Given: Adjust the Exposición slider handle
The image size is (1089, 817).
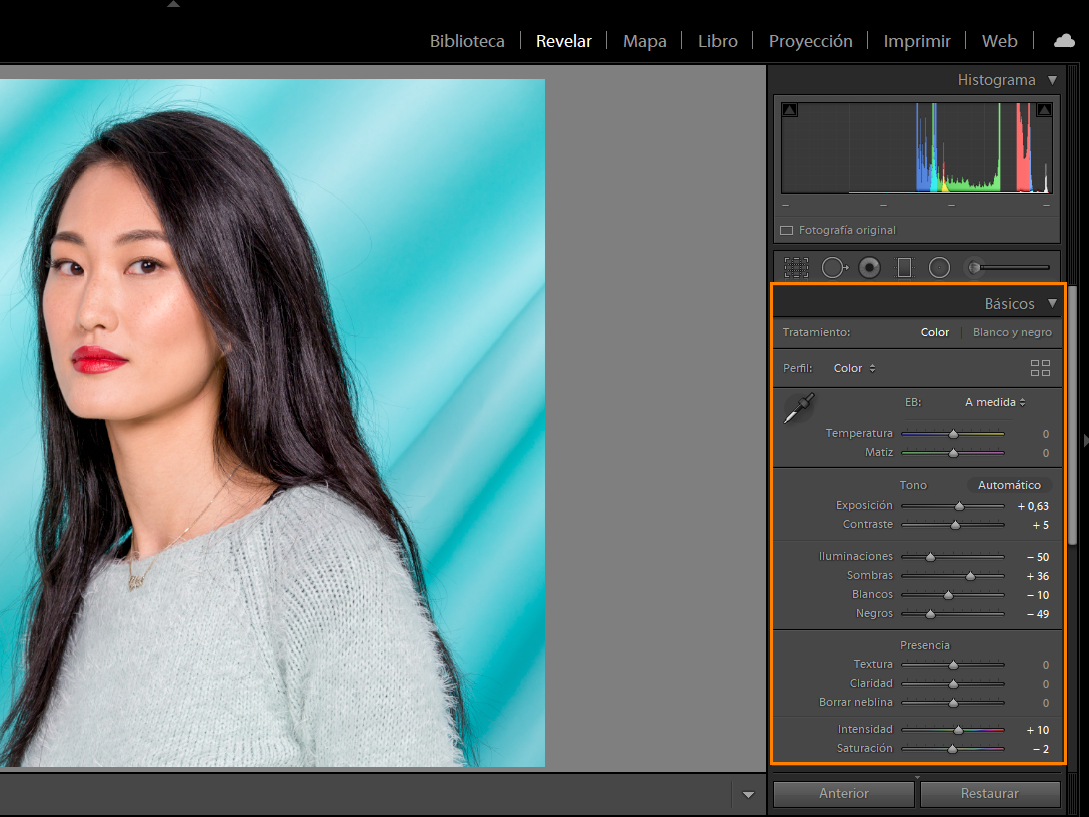Looking at the screenshot, I should coord(958,506).
